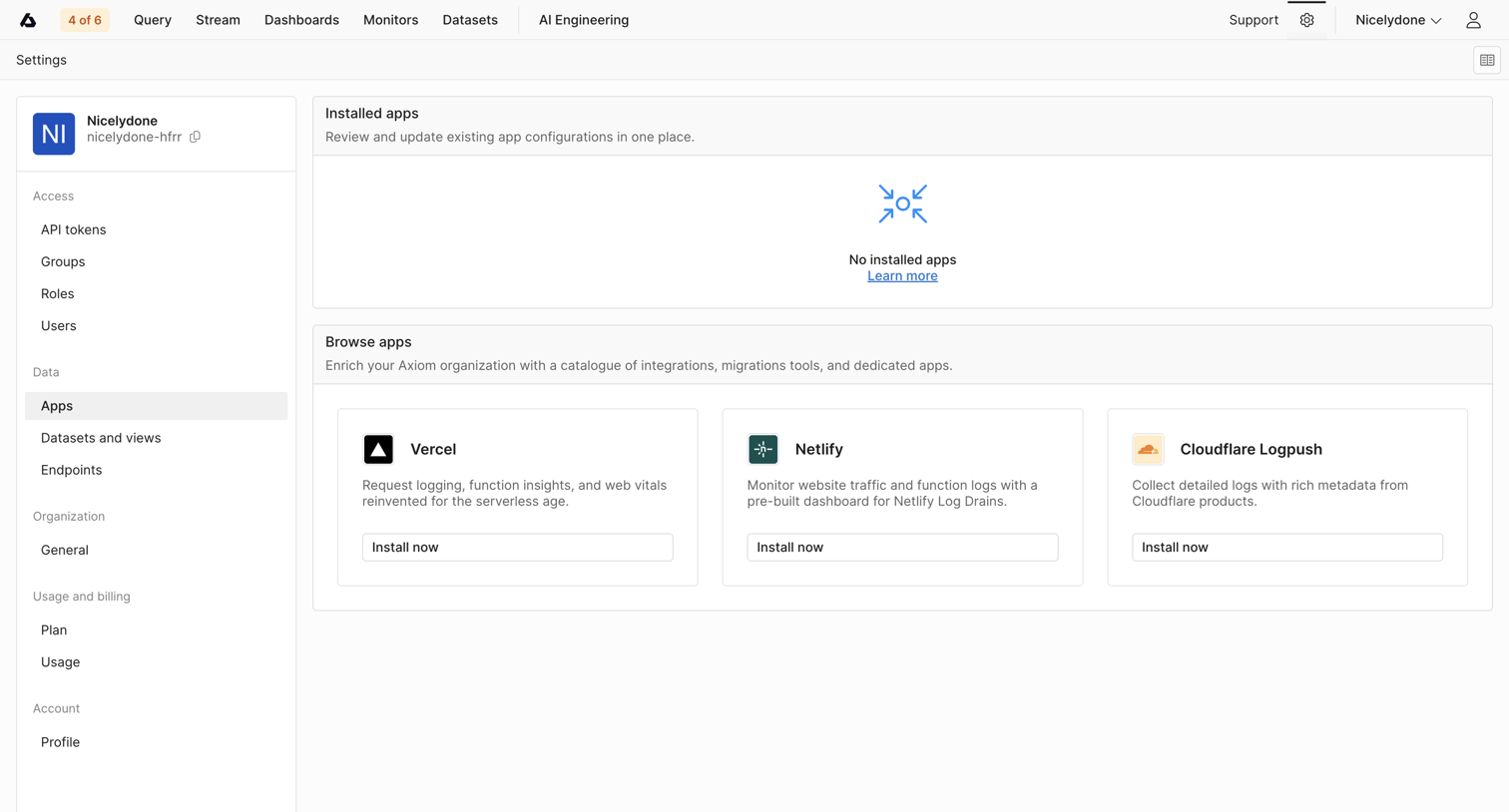This screenshot has height=812, width=1509.
Task: Open the Usage page
Action: (157, 662)
